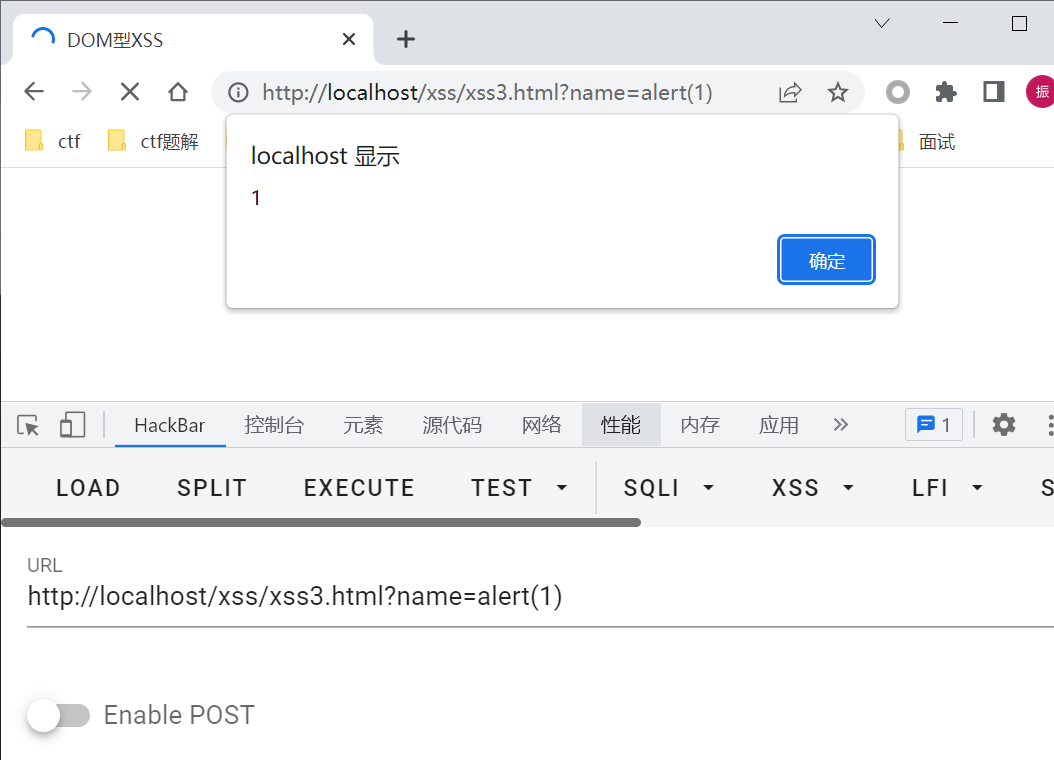The width and height of the screenshot is (1054, 760).
Task: Open the side panel icon
Action: 994,92
